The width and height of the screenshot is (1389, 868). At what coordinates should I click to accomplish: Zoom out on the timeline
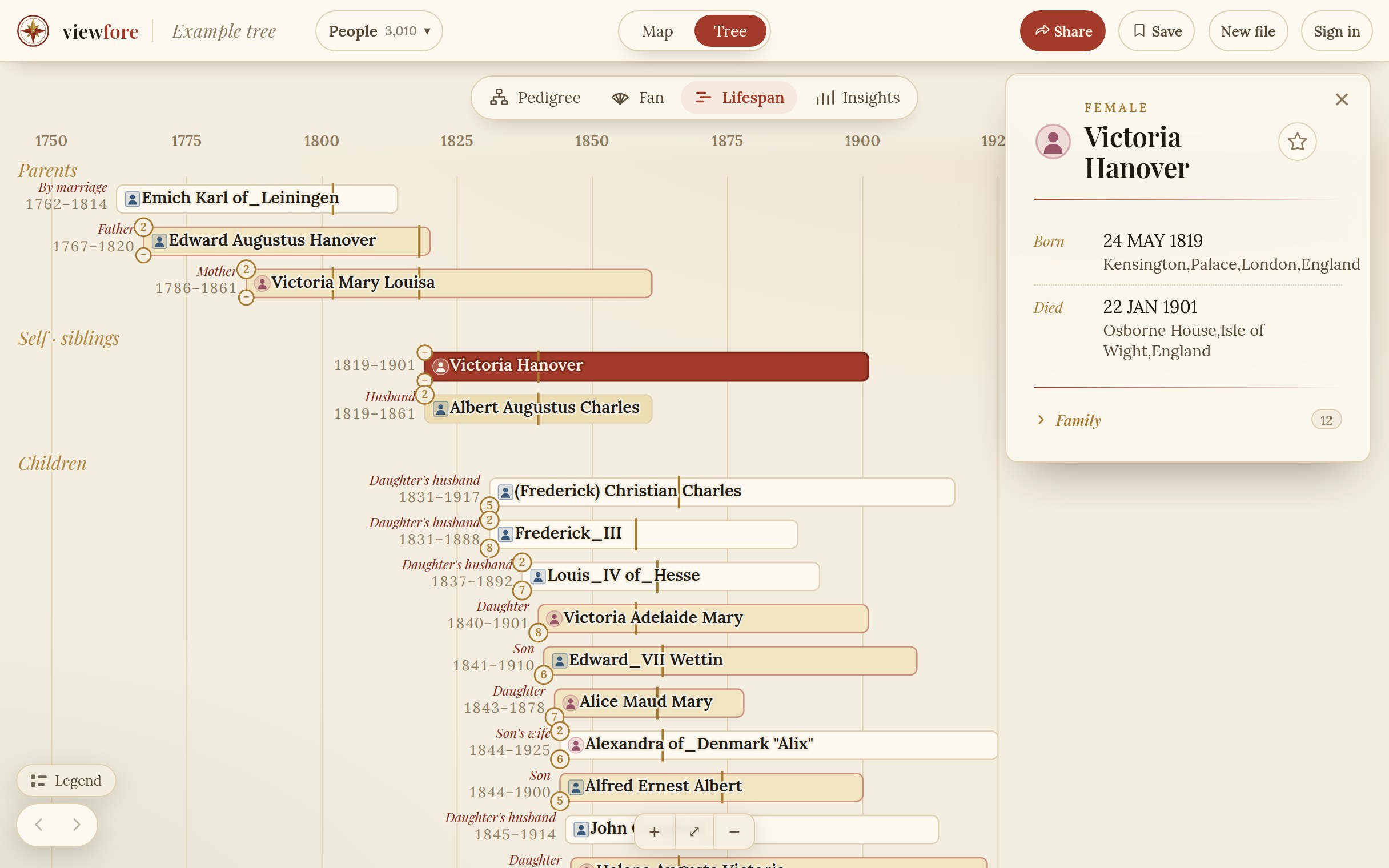click(x=734, y=831)
